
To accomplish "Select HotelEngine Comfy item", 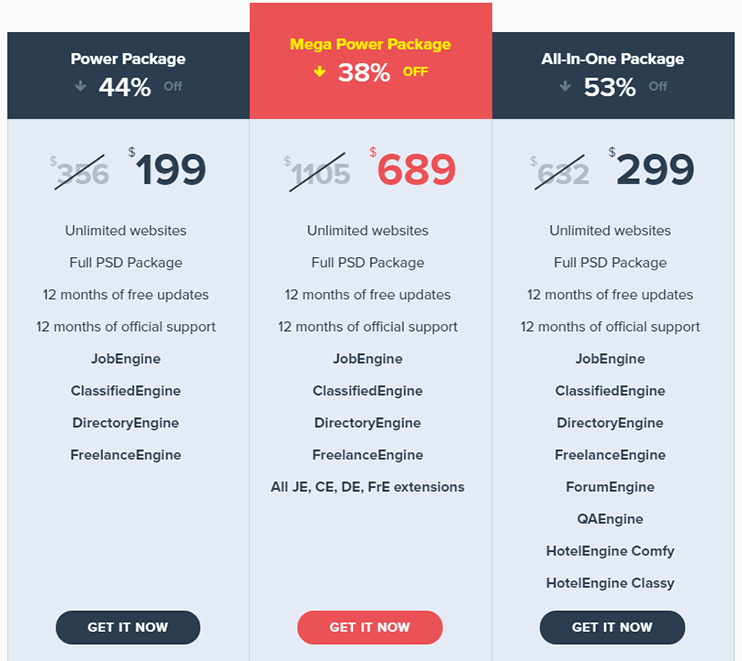I will [610, 551].
